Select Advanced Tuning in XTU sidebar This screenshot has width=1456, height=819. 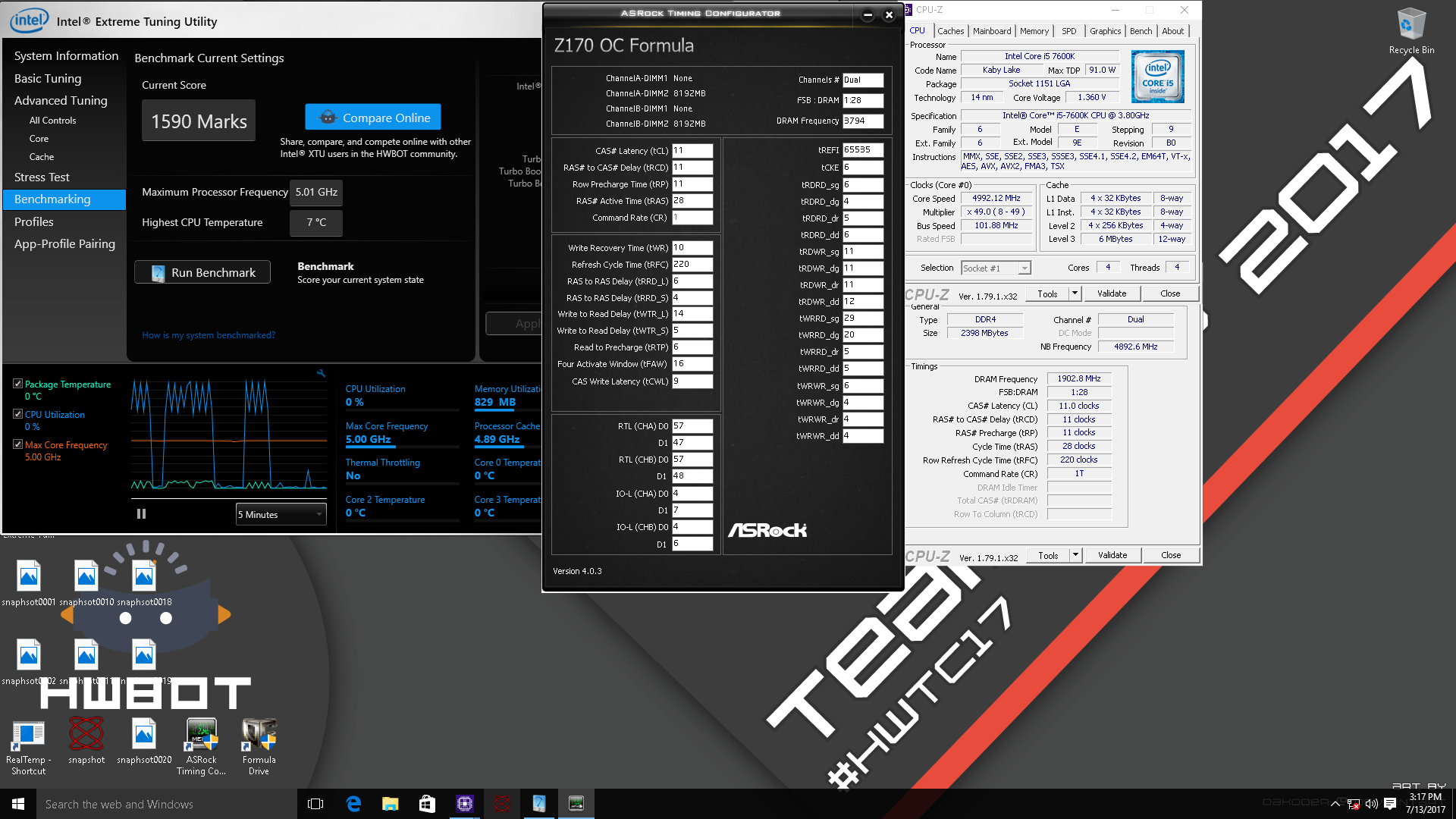click(x=61, y=100)
